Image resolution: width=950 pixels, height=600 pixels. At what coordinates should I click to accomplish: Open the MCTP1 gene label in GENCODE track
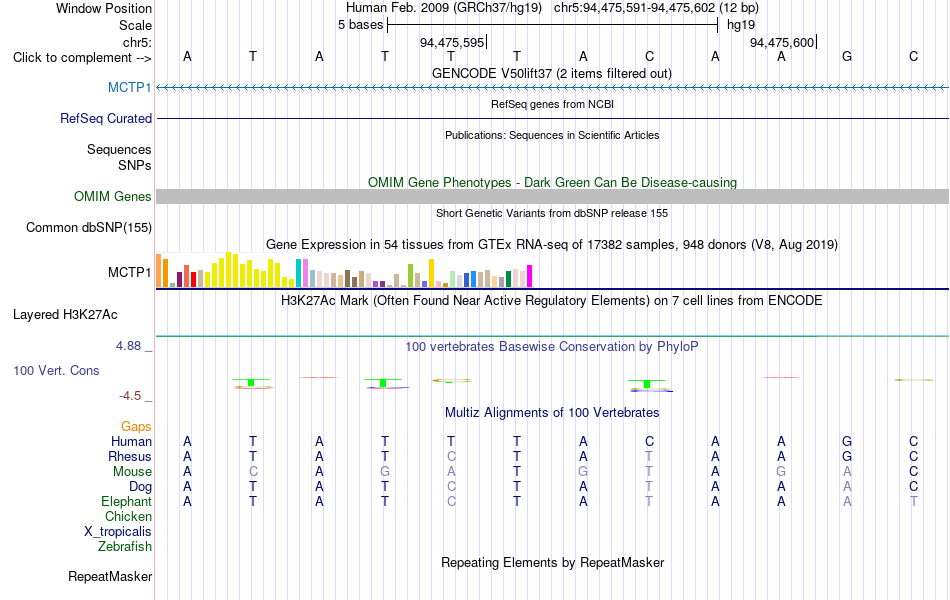click(130, 87)
